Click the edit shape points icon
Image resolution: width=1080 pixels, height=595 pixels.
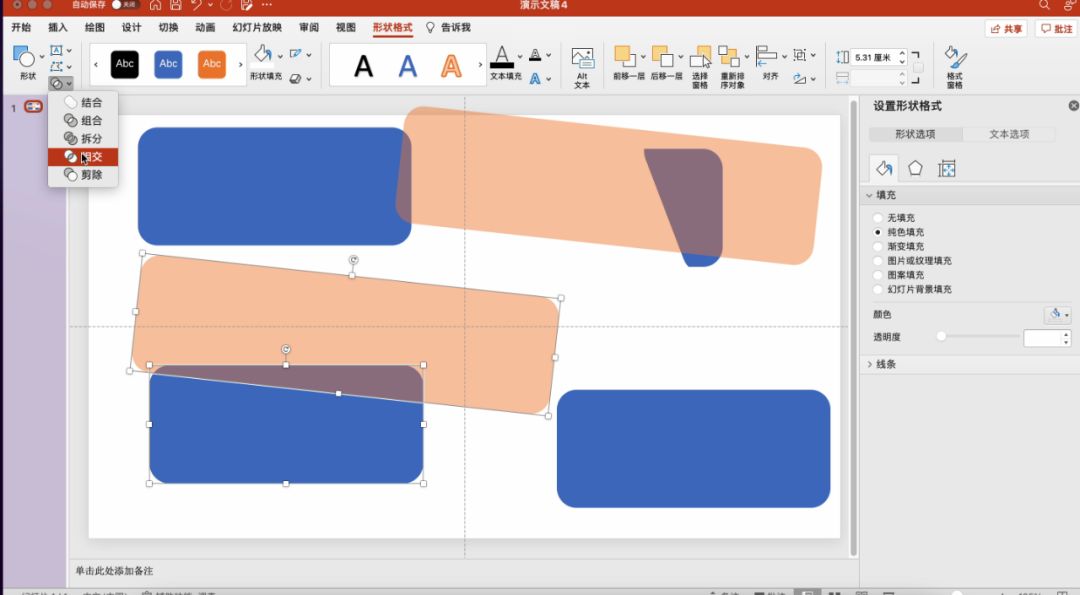56,66
